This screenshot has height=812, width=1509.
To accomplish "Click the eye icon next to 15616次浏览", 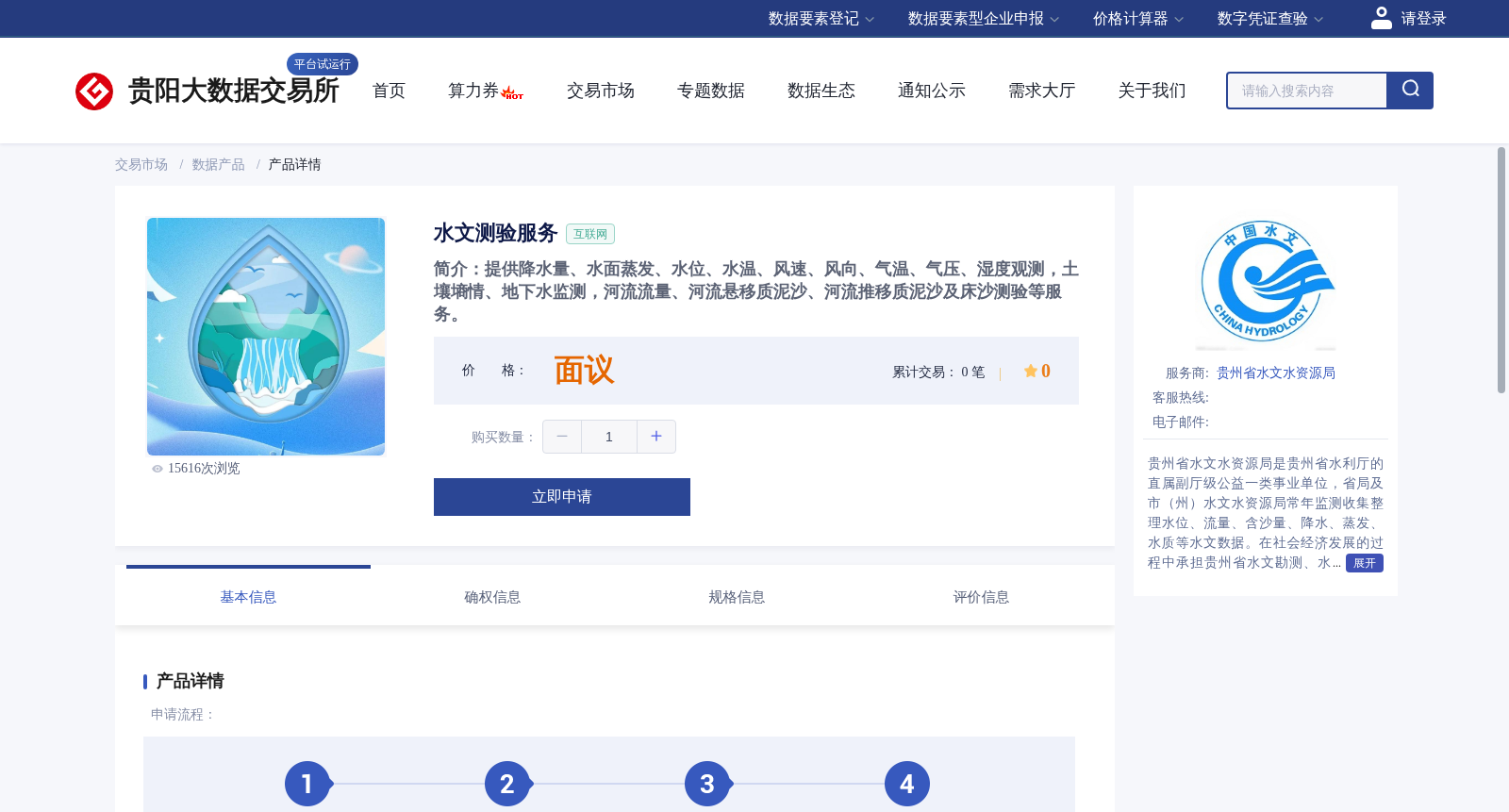I will tap(158, 469).
